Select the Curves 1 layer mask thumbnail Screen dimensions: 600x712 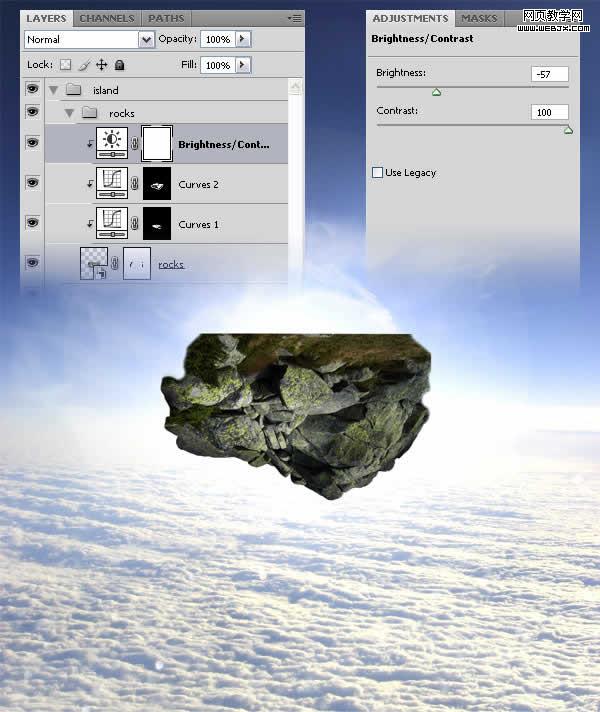157,223
